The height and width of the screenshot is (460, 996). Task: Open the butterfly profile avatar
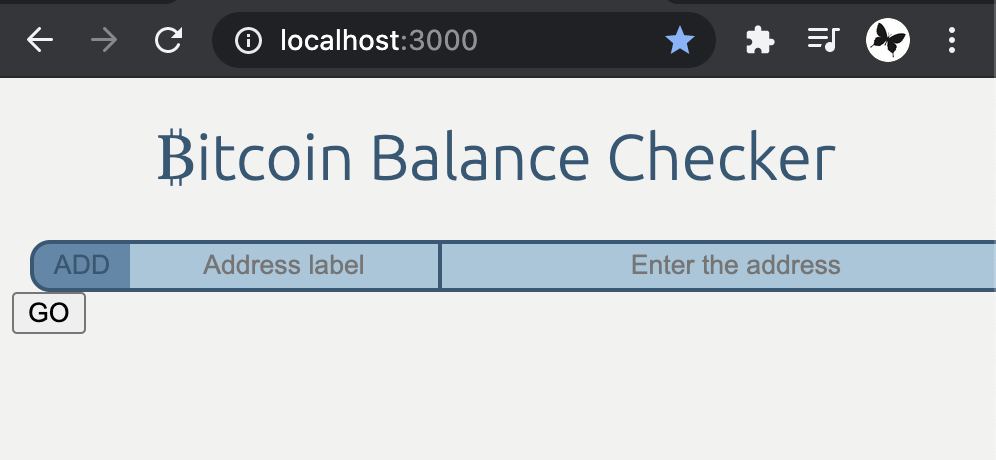(888, 40)
